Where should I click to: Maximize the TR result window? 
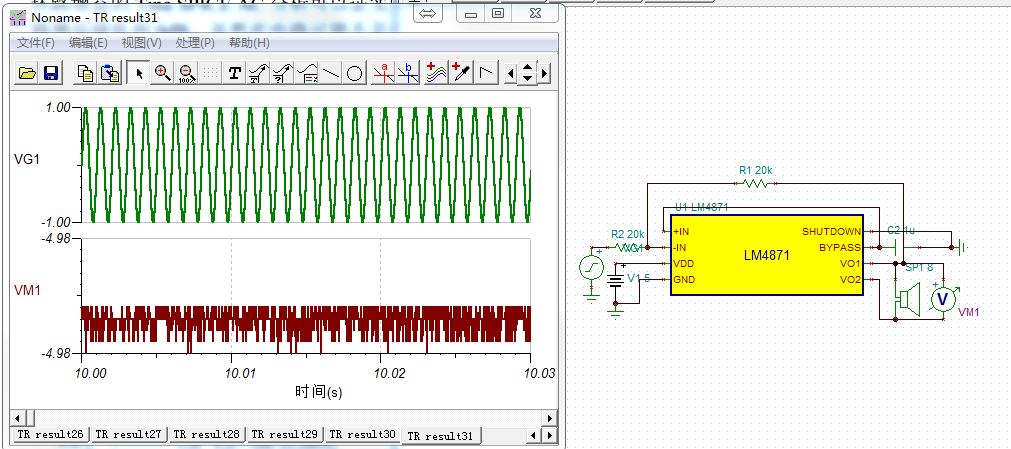click(497, 13)
